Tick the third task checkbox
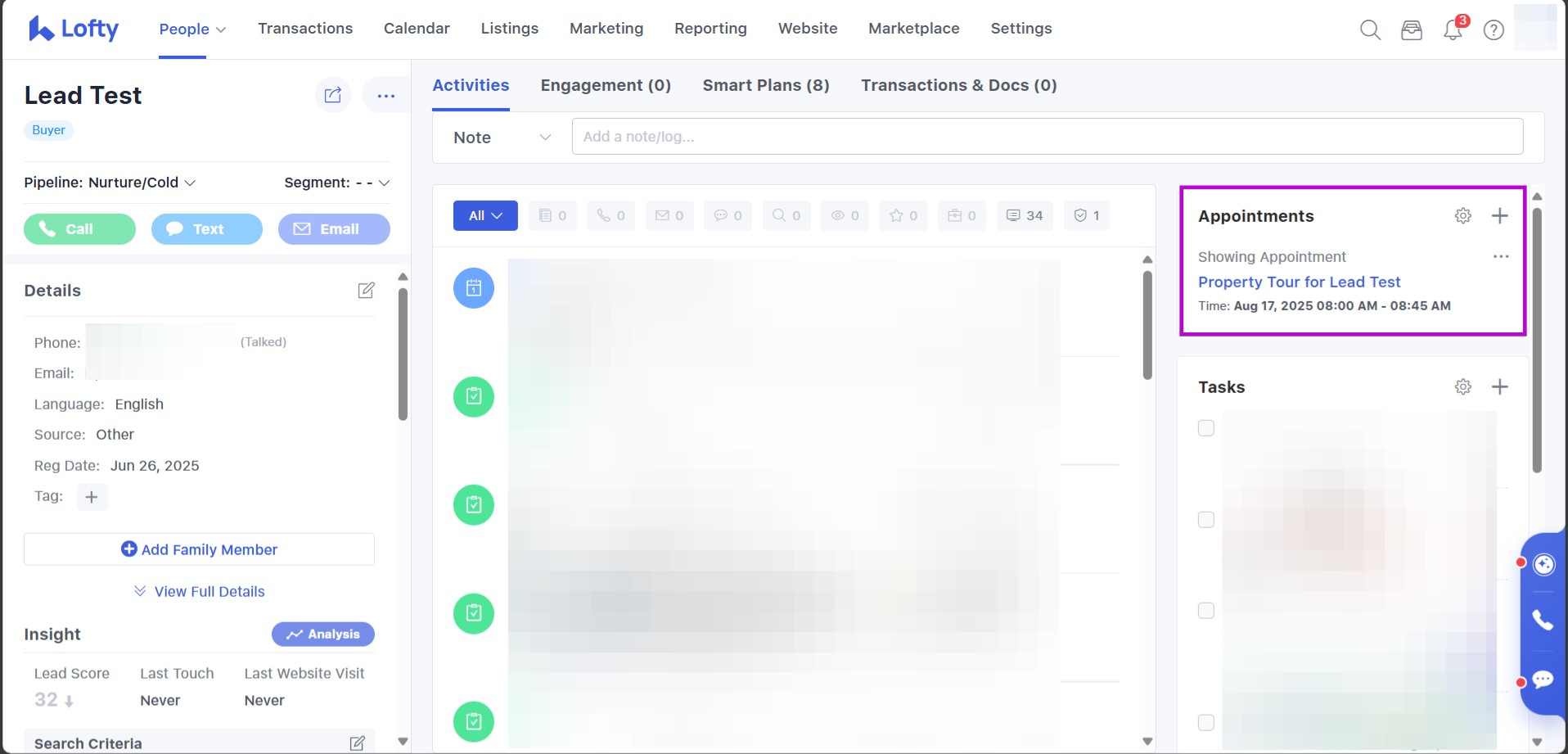This screenshot has height=754, width=1568. point(1206,611)
